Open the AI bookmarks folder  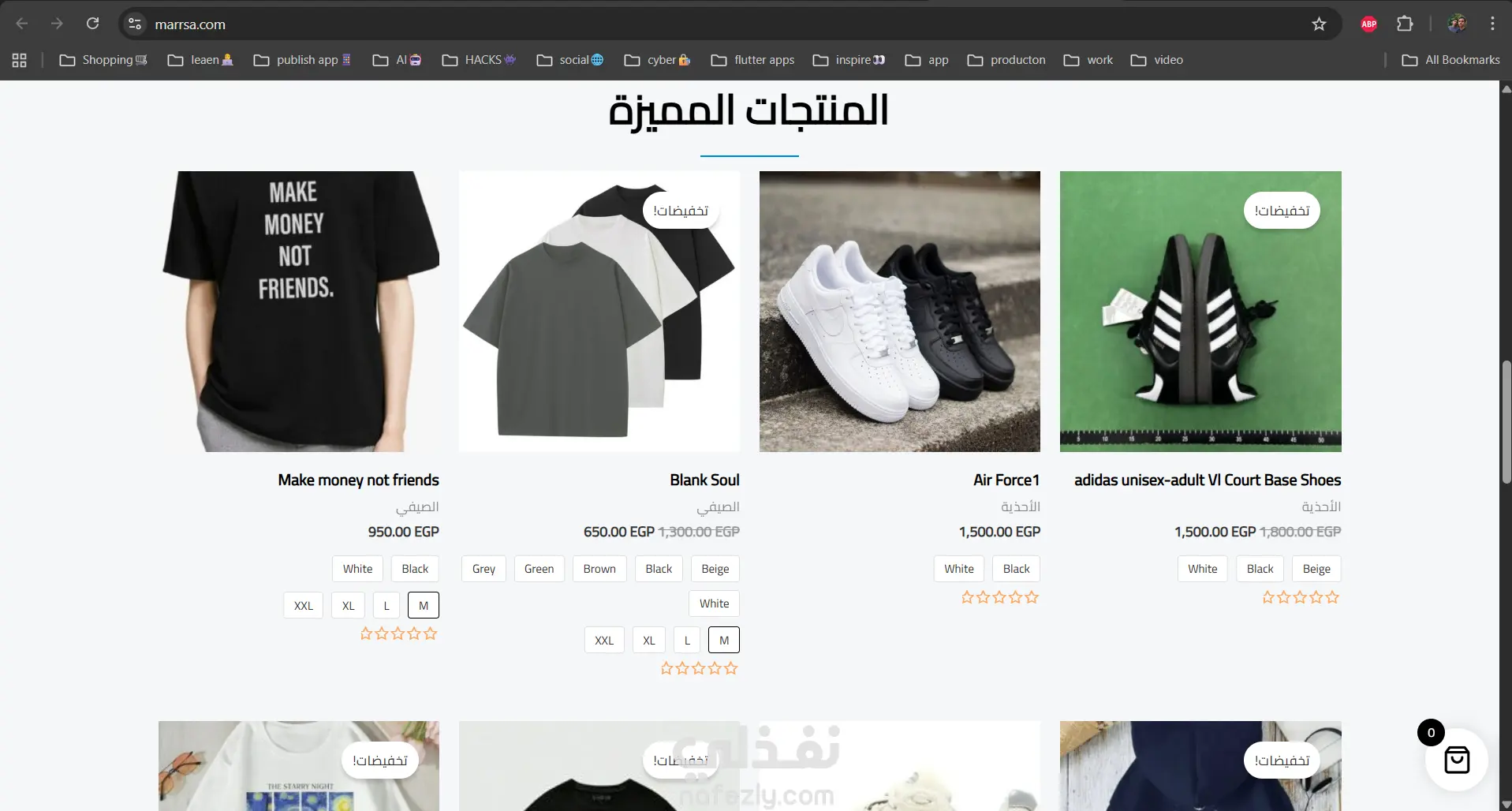coord(398,60)
